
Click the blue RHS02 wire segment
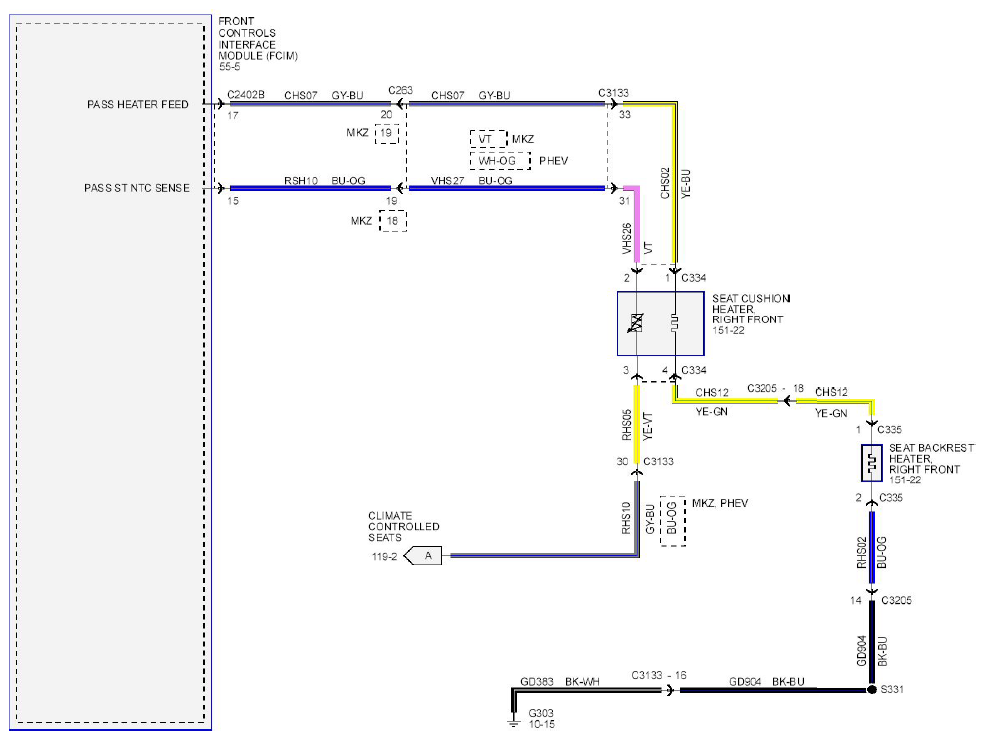871,548
